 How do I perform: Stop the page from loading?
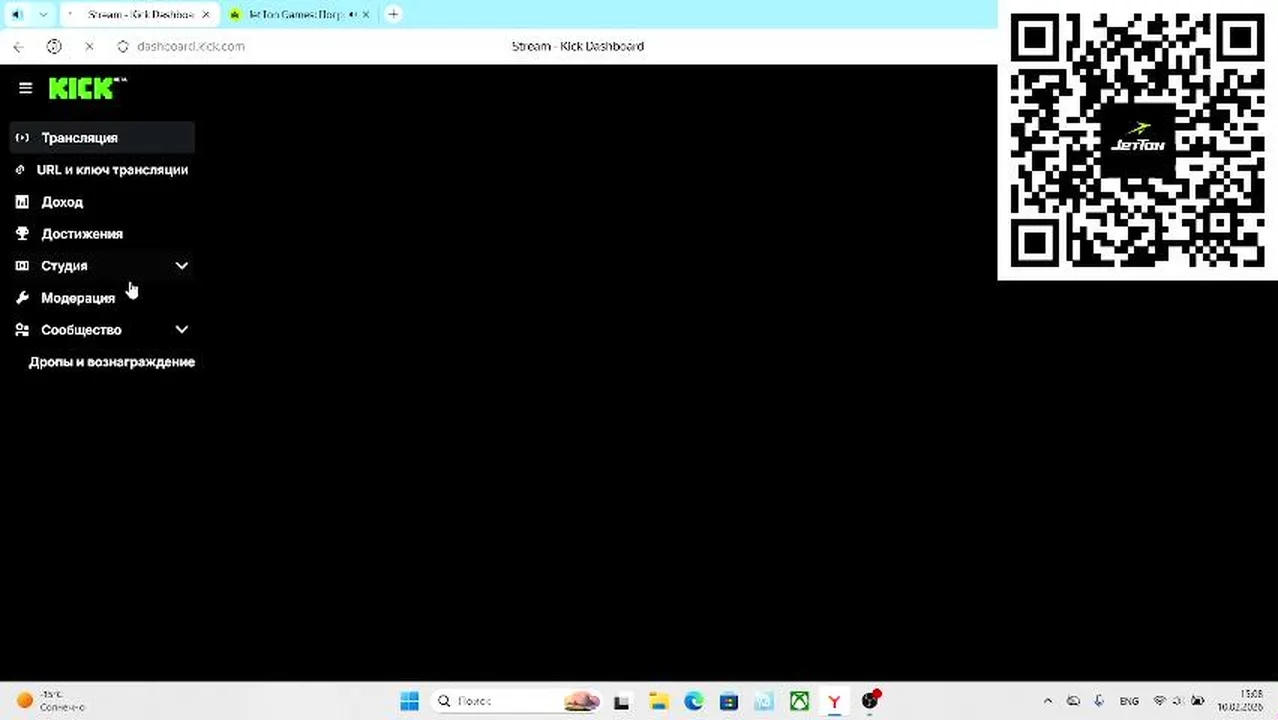click(89, 46)
